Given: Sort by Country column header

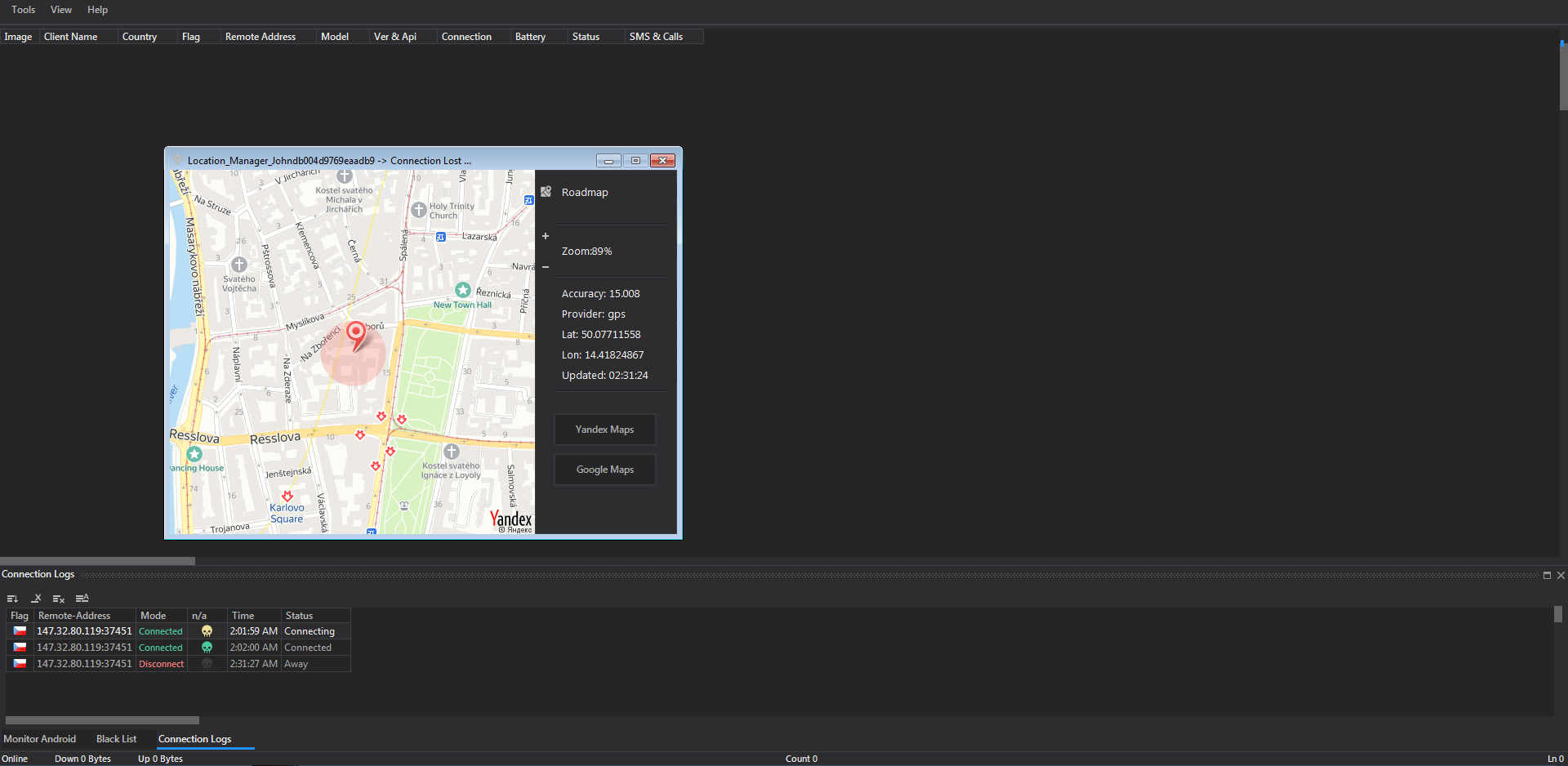Looking at the screenshot, I should [x=147, y=37].
